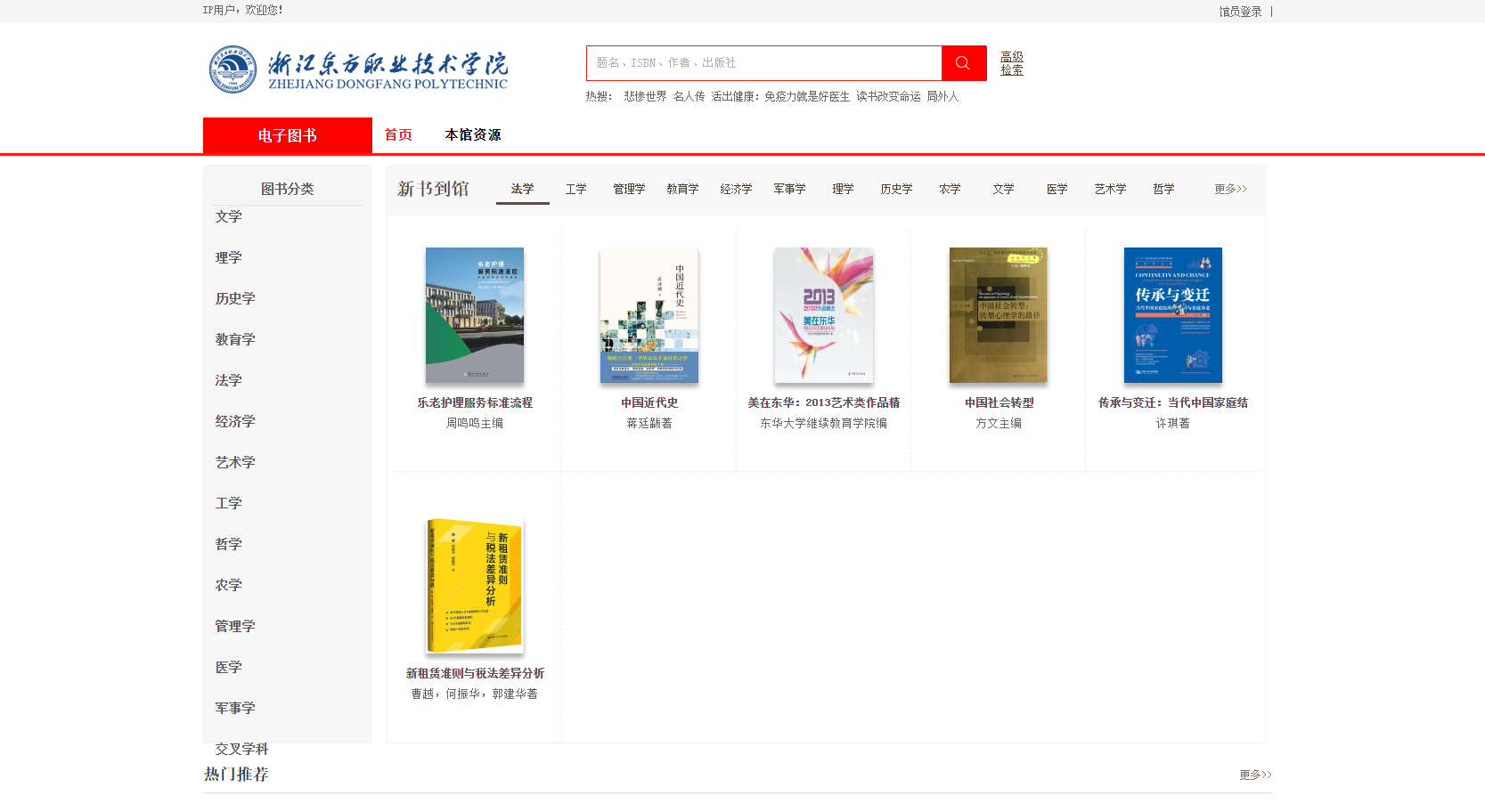Select 首页 in navigation bar
Screen dimensions: 1485x812
pos(397,134)
